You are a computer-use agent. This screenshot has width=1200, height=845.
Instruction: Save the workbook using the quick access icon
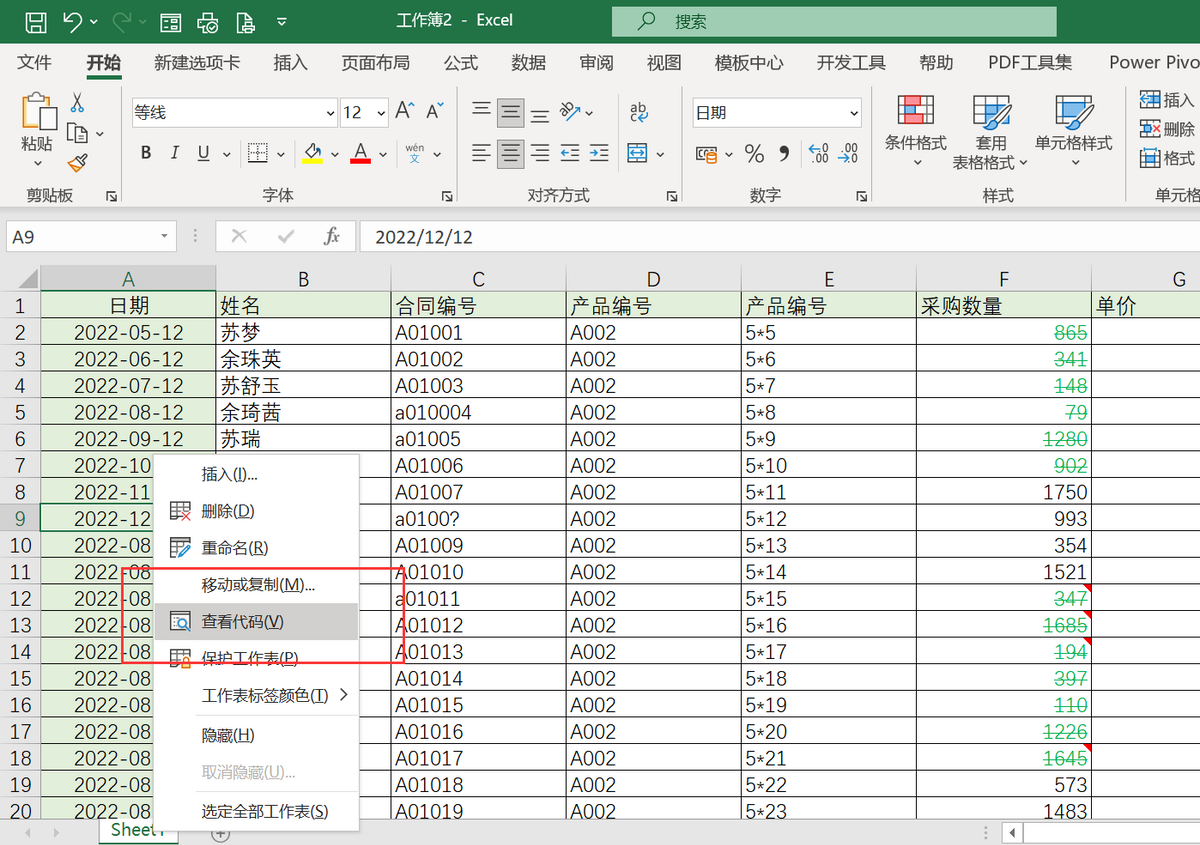(35, 20)
